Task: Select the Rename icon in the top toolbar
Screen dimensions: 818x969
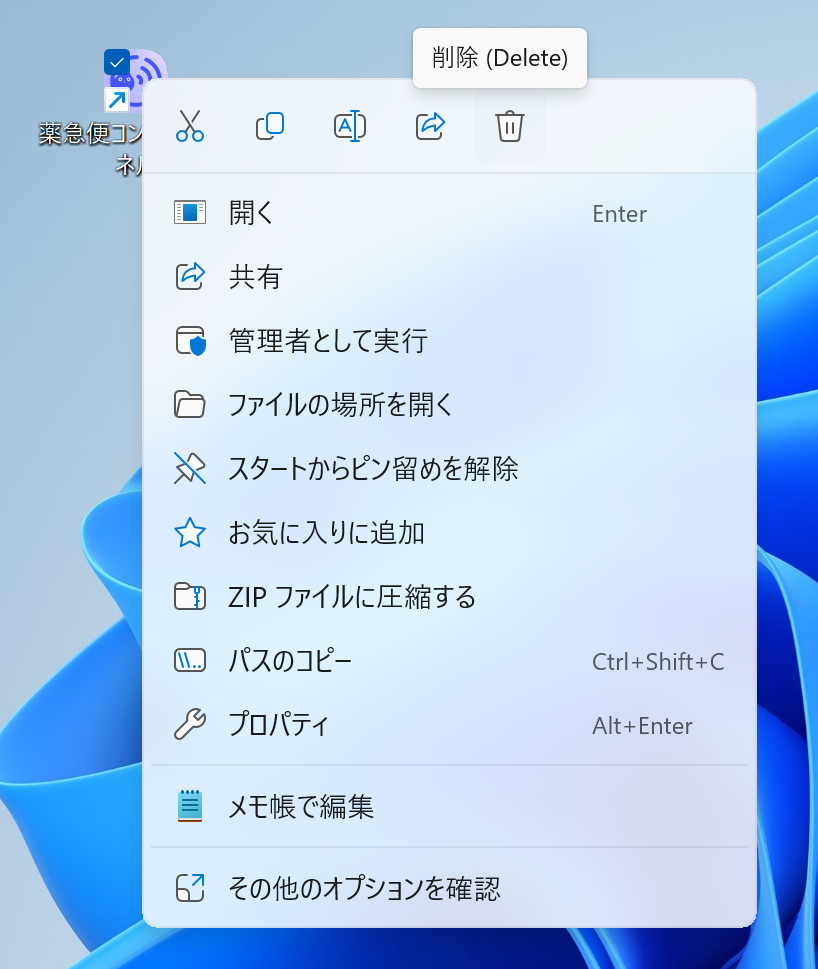Action: (350, 127)
